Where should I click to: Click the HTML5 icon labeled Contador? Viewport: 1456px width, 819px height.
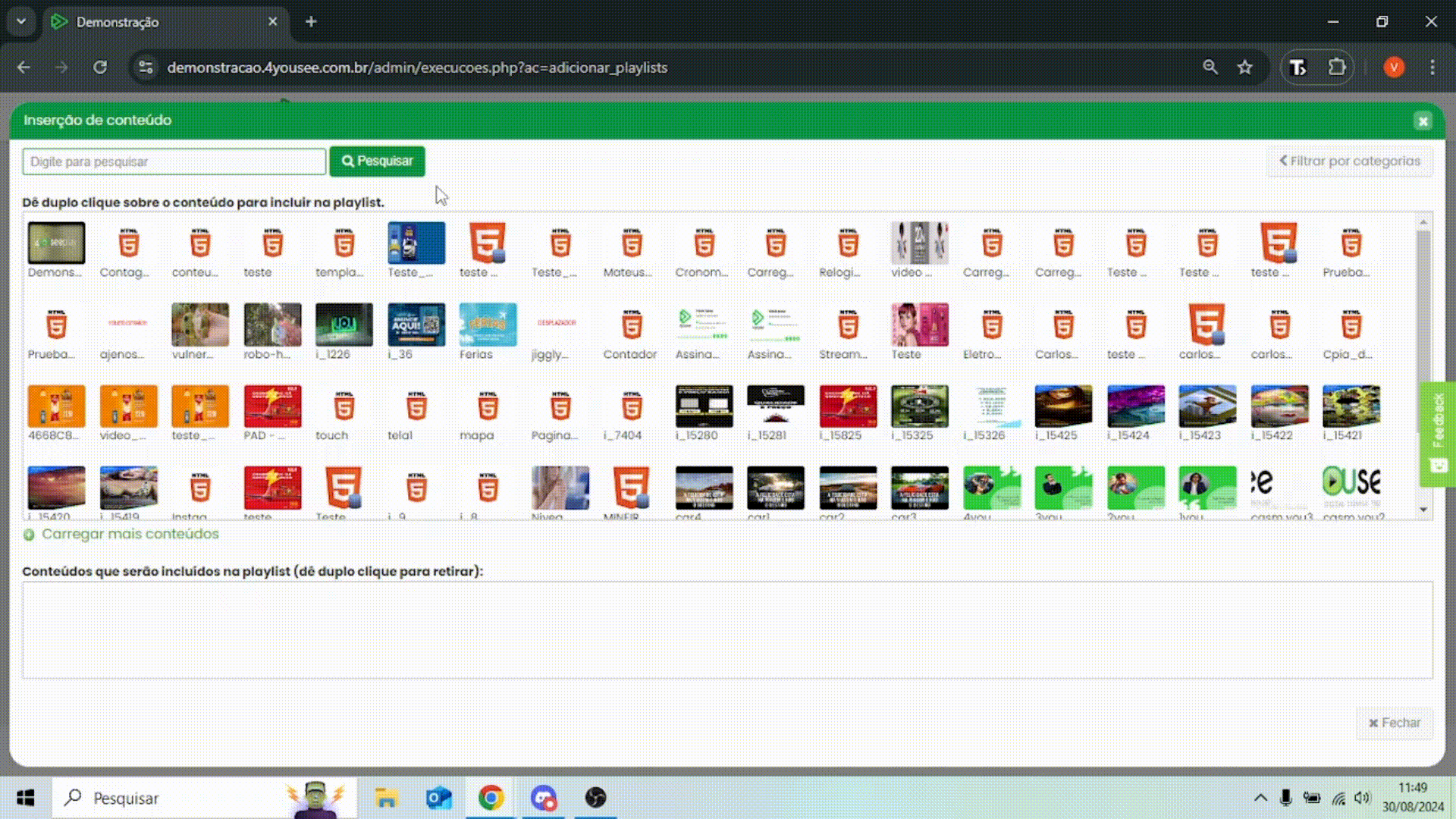click(x=632, y=326)
